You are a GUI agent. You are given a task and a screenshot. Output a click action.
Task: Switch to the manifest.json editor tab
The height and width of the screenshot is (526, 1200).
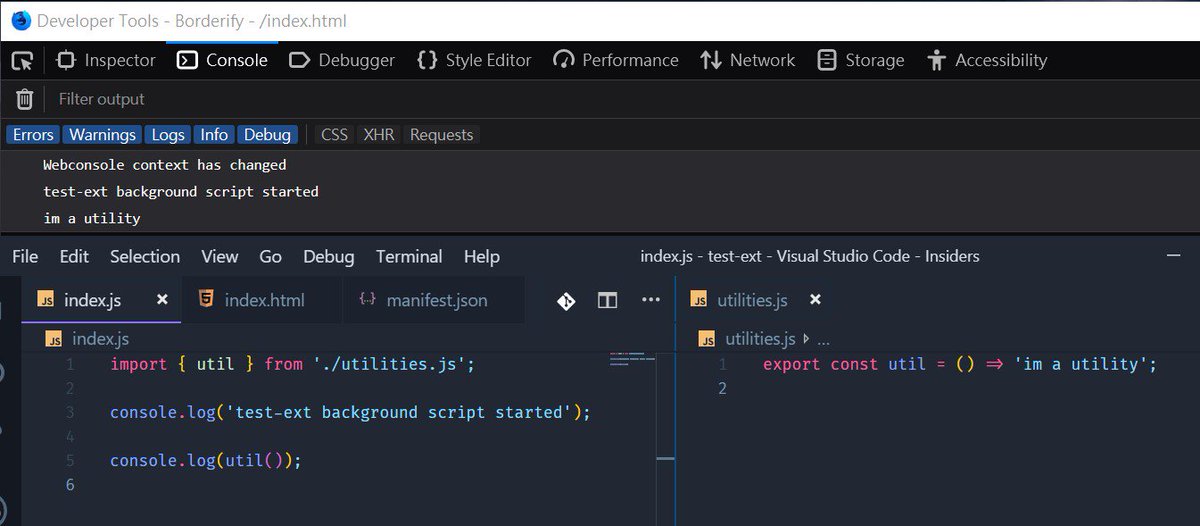[x=433, y=300]
